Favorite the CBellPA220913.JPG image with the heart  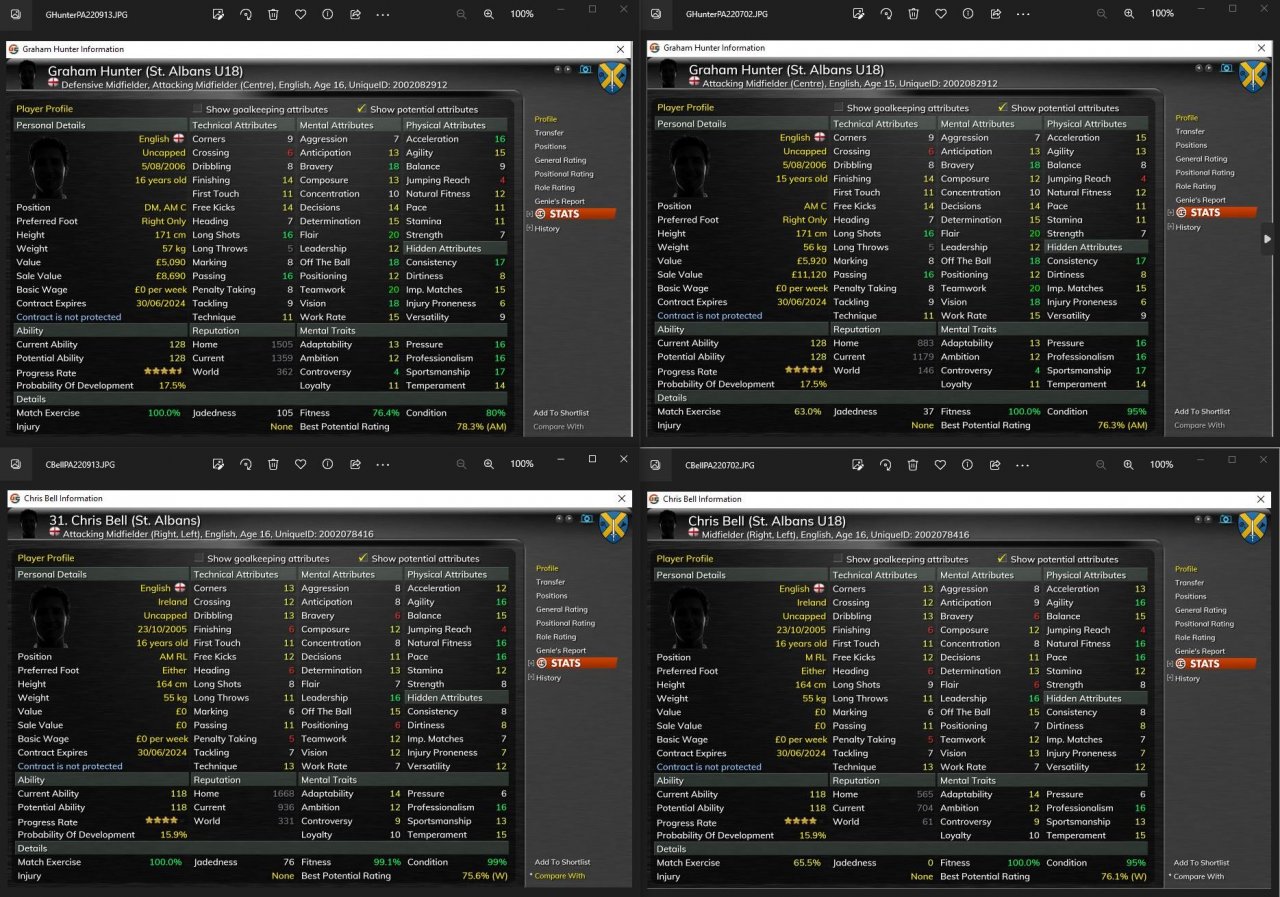tap(301, 464)
